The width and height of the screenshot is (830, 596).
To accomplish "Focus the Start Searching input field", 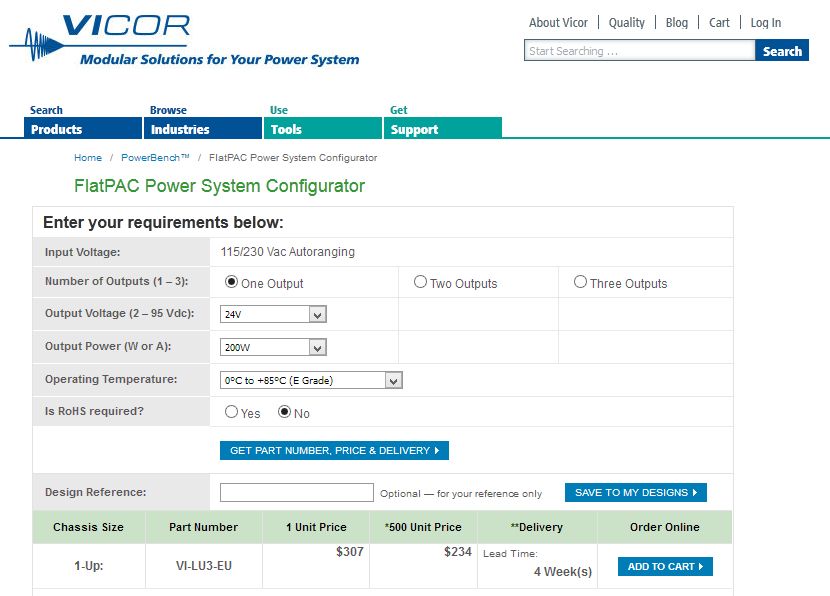I will coord(639,51).
